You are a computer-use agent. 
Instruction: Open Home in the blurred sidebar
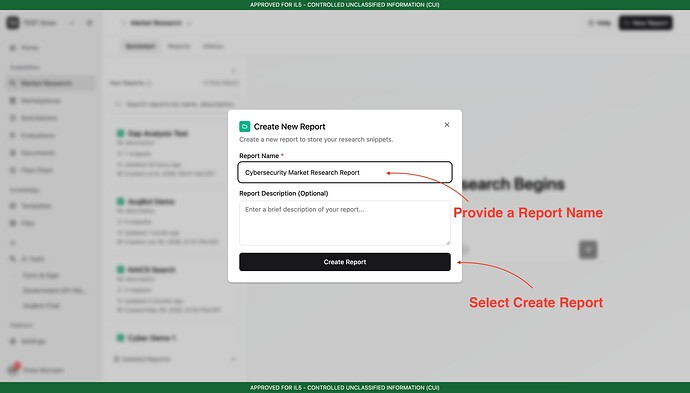(25, 48)
